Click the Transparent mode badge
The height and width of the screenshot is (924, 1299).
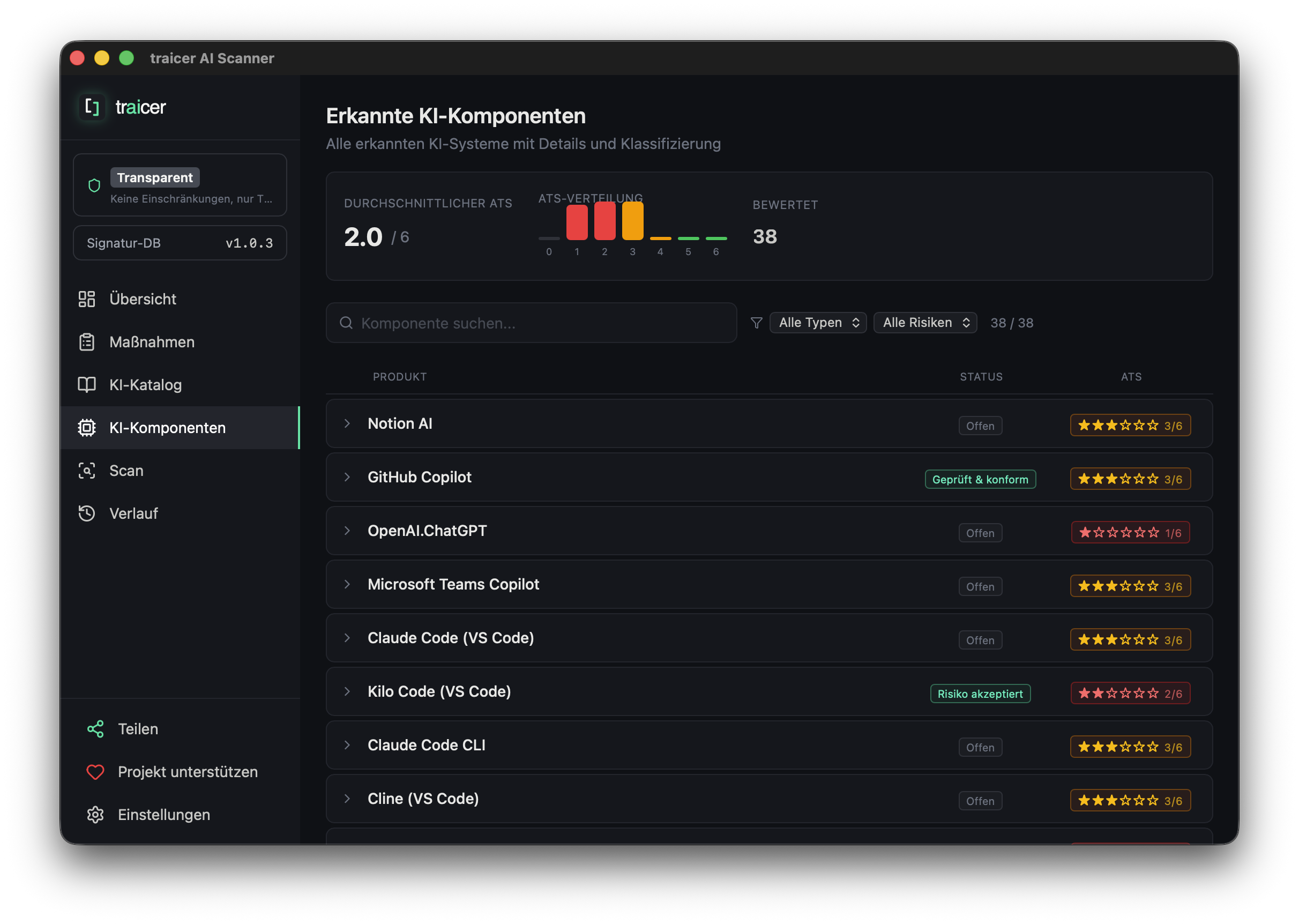point(155,177)
